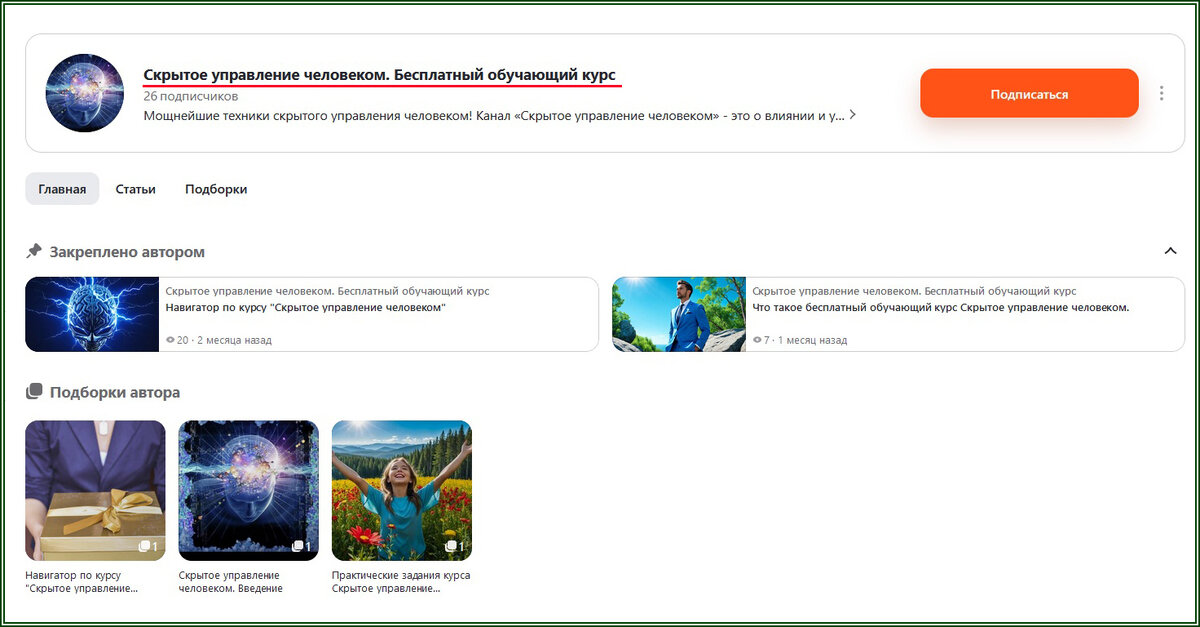
Task: Expand the truncated channel description
Action: [852, 115]
